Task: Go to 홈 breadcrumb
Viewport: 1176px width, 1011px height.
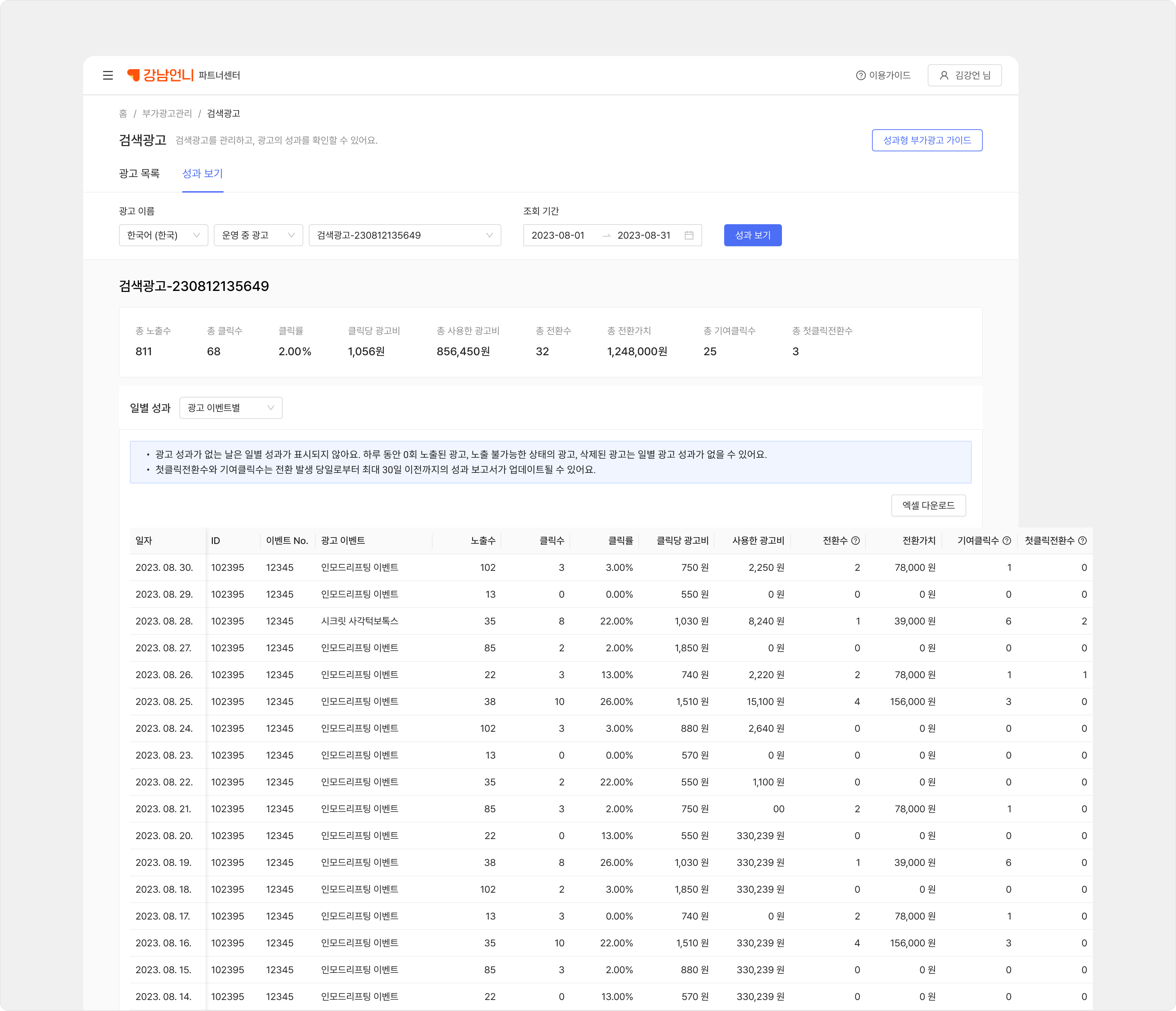Action: (x=123, y=113)
